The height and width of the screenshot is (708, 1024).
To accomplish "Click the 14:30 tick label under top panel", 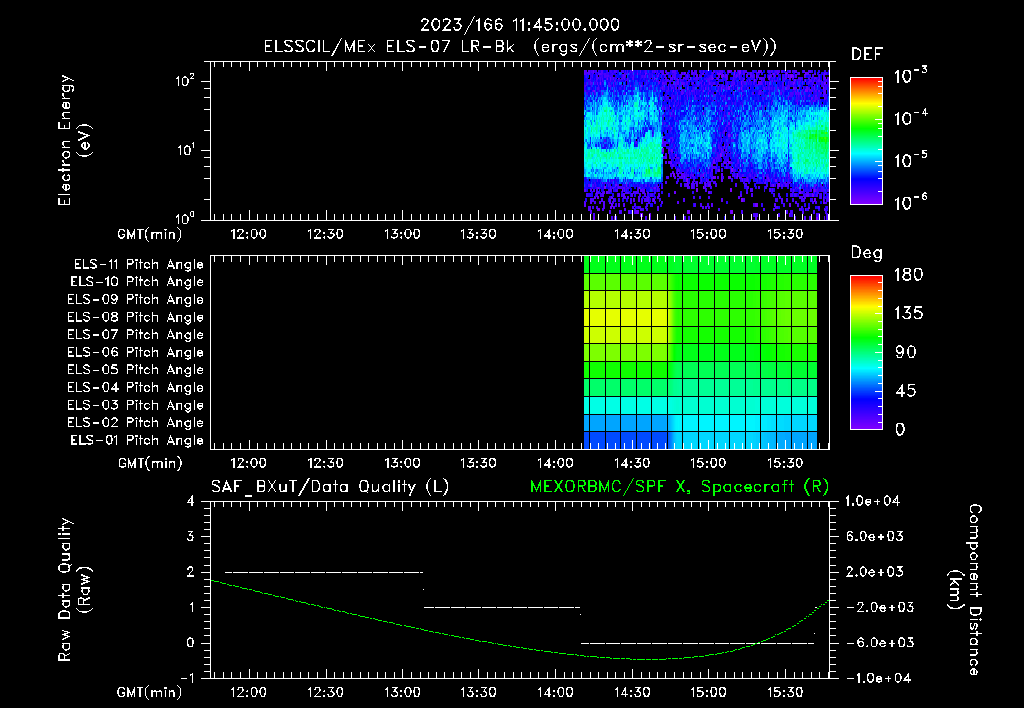I will (x=632, y=234).
